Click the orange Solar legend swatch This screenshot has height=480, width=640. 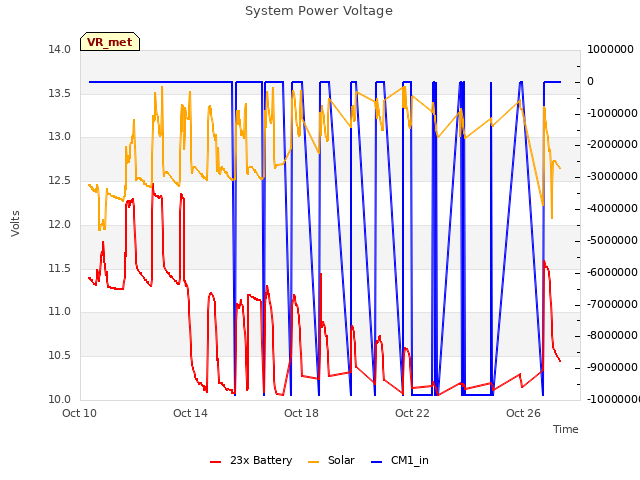point(313,462)
